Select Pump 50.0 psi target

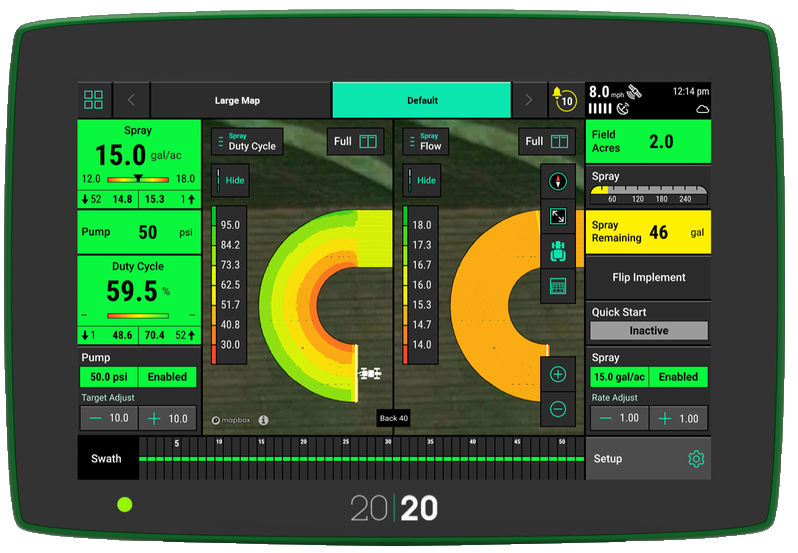(x=109, y=377)
